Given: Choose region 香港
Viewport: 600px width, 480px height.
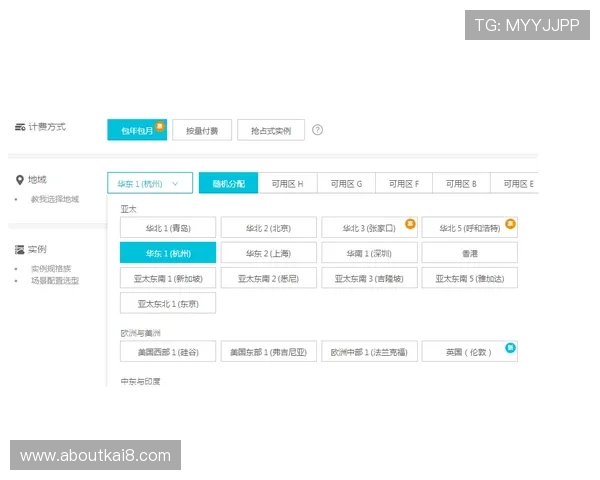Looking at the screenshot, I should (470, 253).
